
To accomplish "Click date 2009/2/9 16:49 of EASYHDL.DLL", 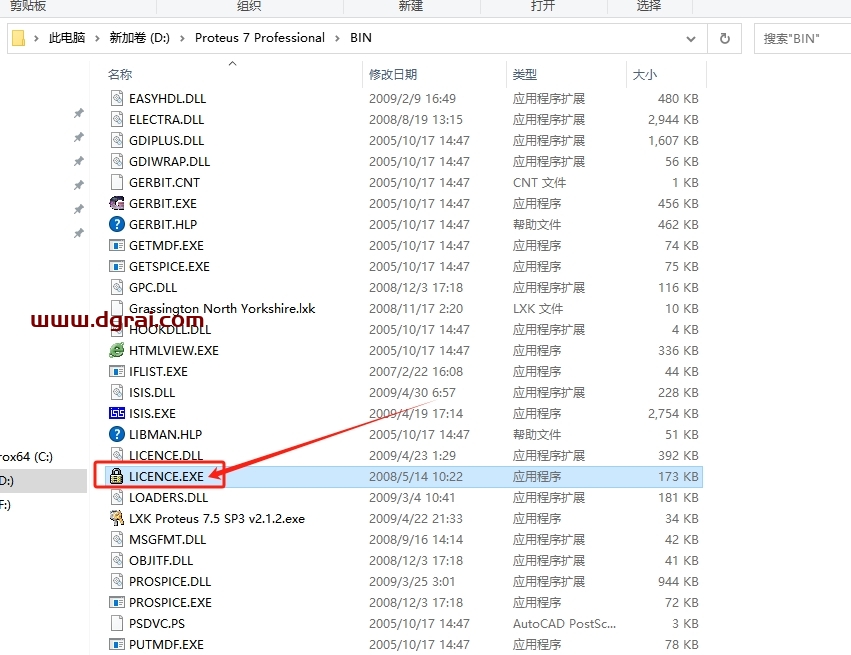I will coord(412,98).
